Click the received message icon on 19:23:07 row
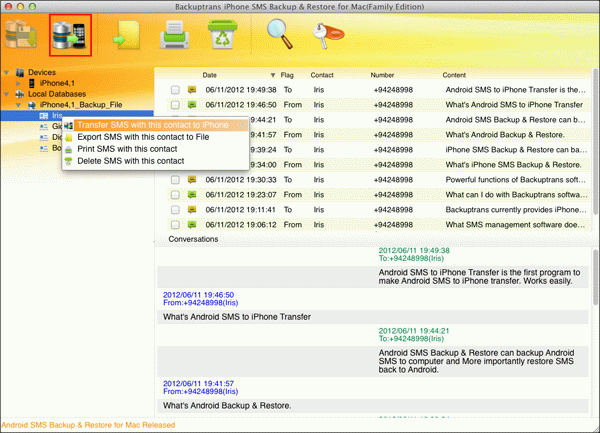 pyautogui.click(x=192, y=194)
